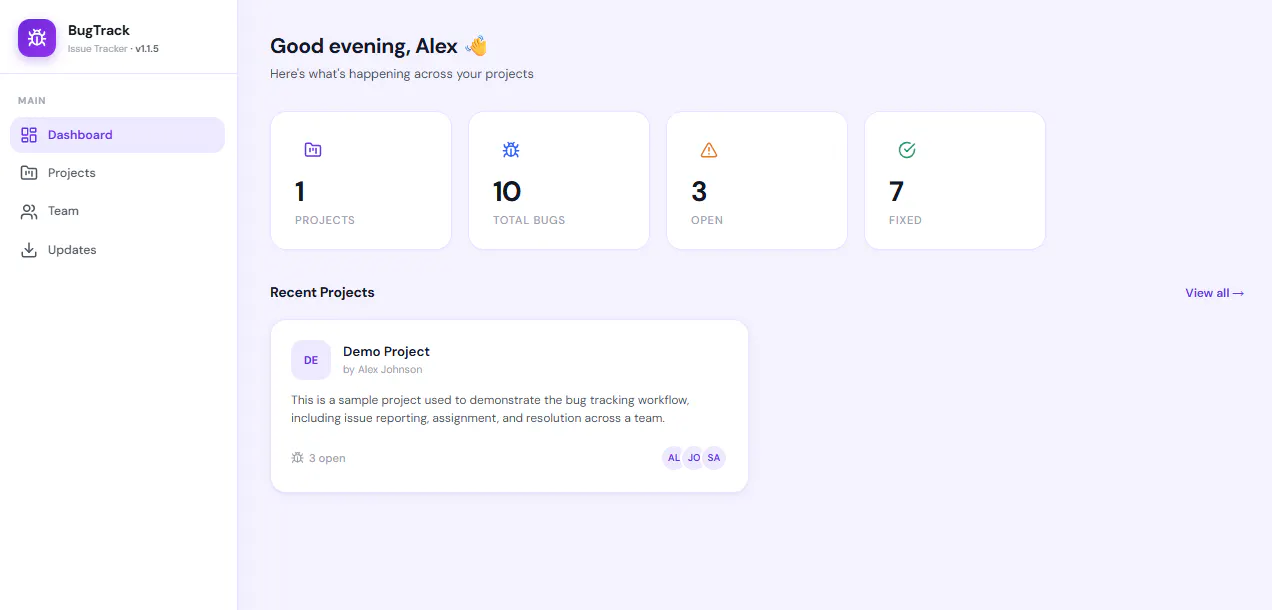Open the Demo Project title
The width and height of the screenshot is (1272, 610).
(x=386, y=351)
